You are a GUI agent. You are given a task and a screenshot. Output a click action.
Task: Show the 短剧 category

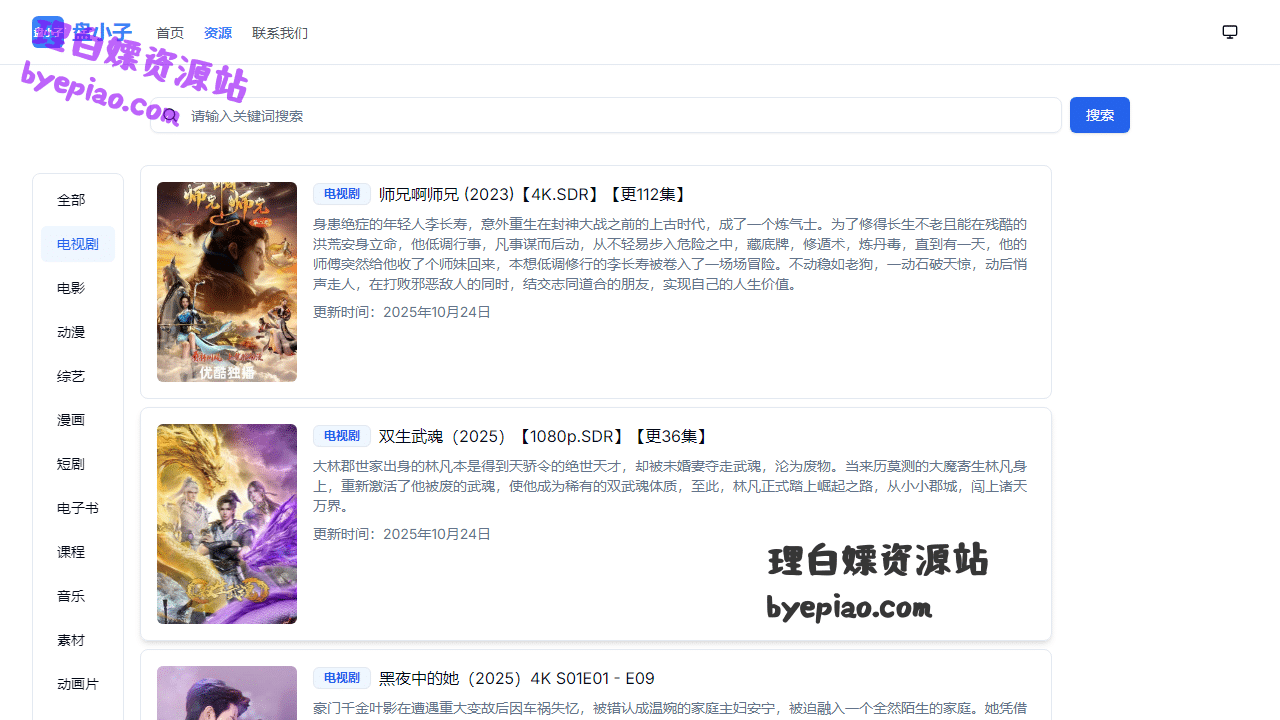[71, 464]
